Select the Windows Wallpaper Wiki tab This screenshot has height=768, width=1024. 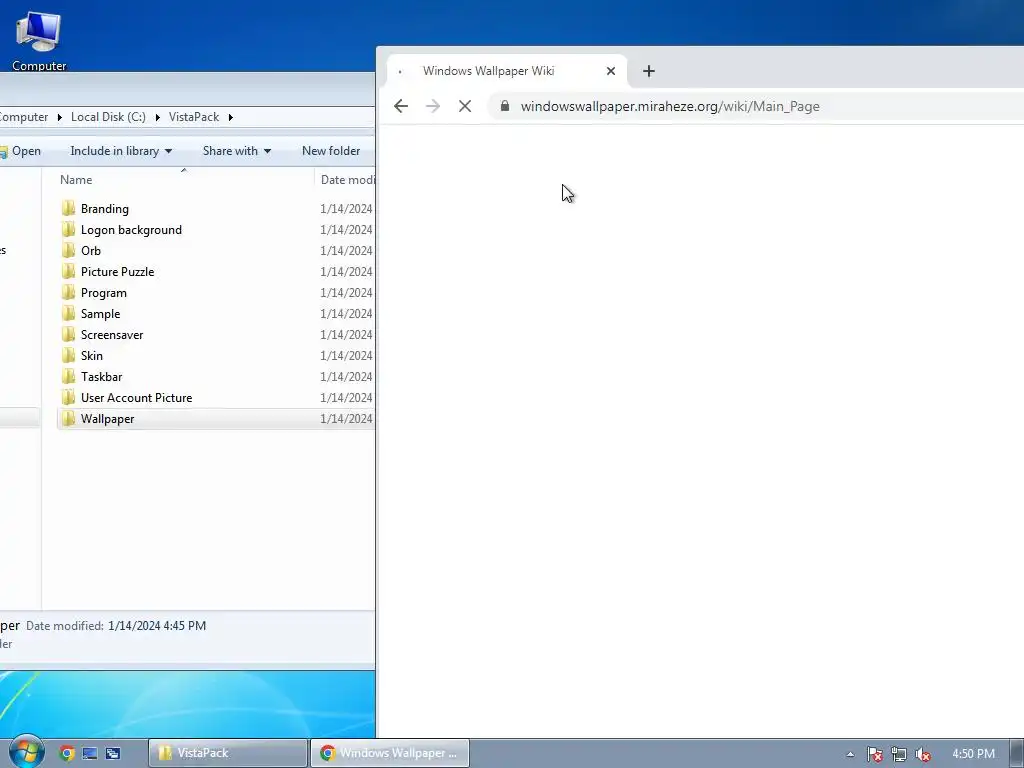point(507,71)
